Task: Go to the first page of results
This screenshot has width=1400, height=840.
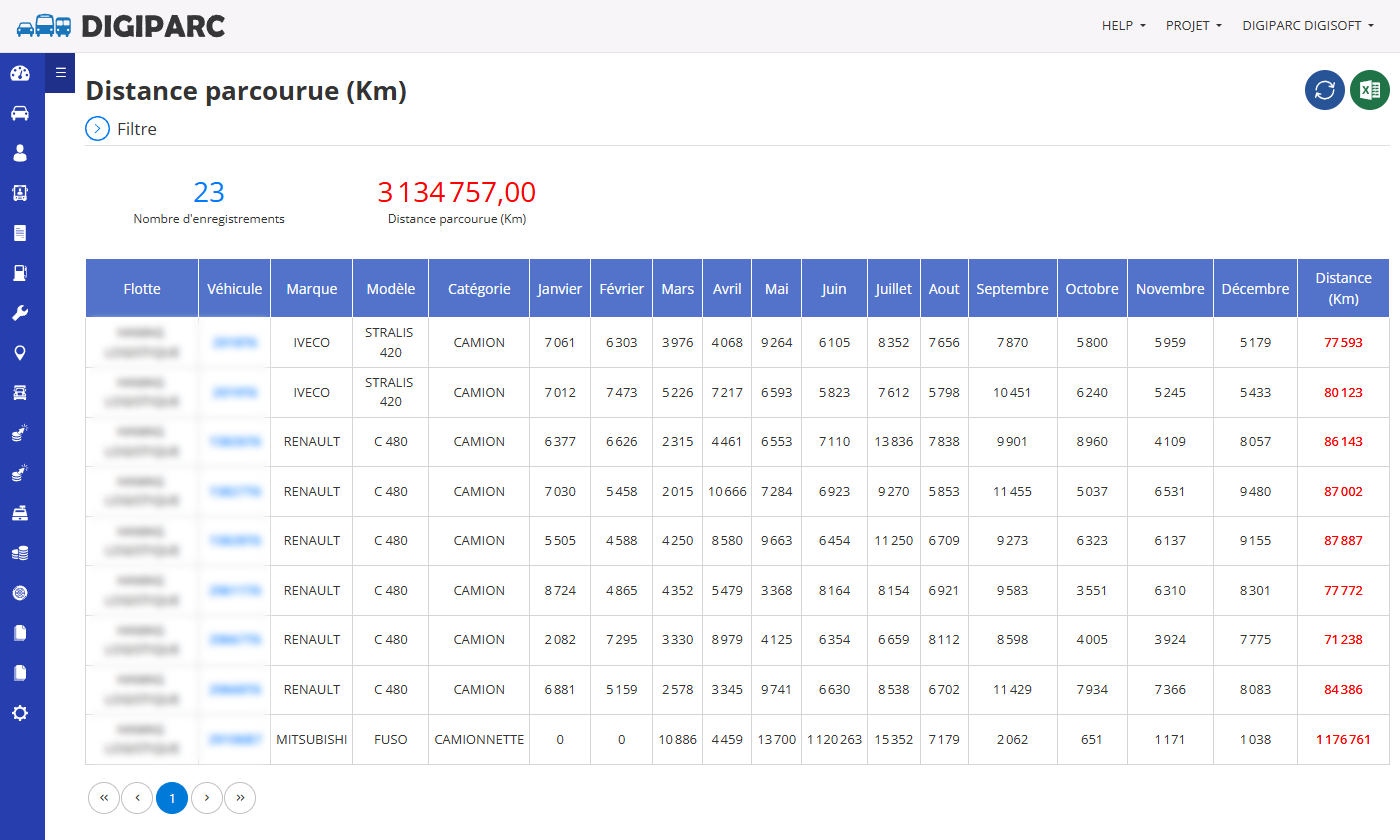Action: coord(104,798)
